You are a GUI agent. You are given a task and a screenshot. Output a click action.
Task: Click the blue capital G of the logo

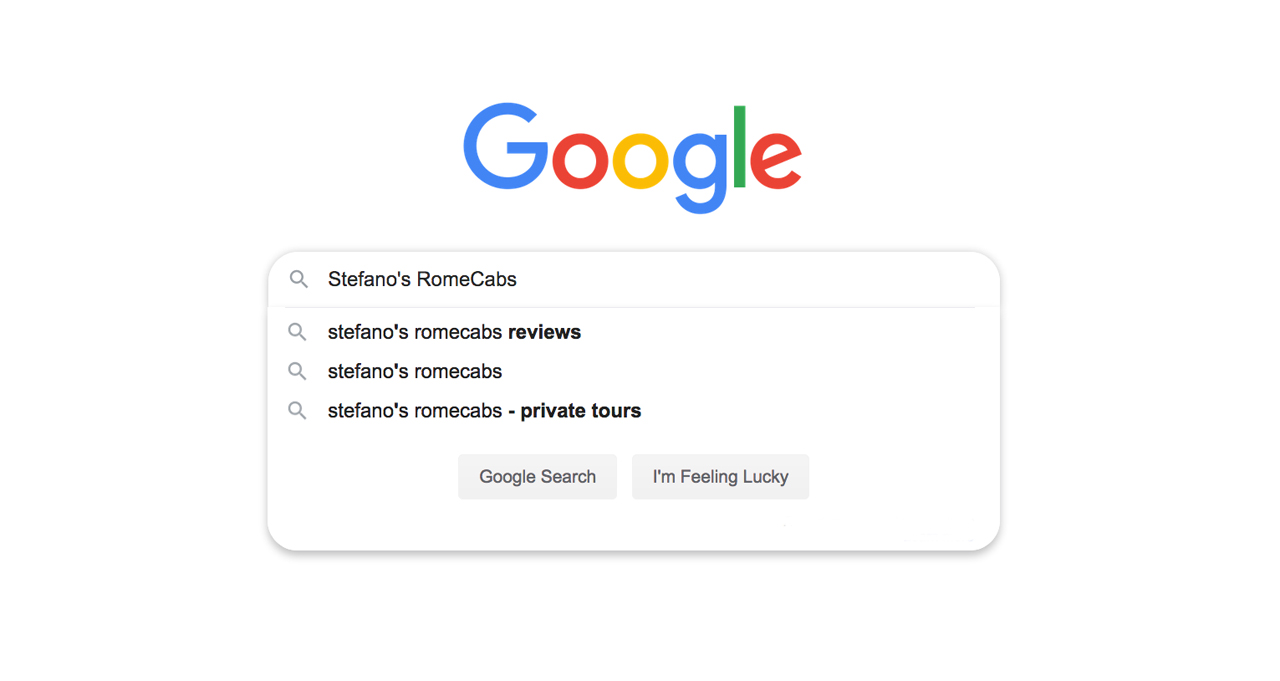pos(505,146)
